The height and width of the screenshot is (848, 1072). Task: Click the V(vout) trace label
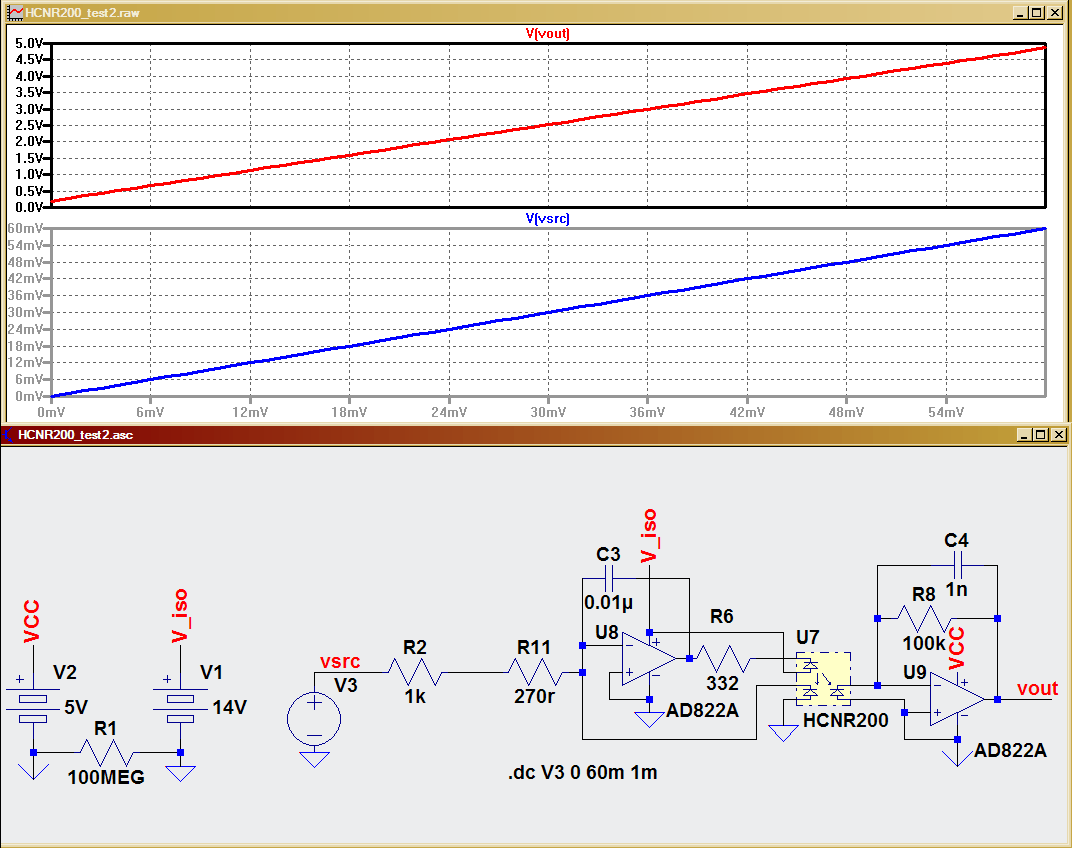click(547, 34)
